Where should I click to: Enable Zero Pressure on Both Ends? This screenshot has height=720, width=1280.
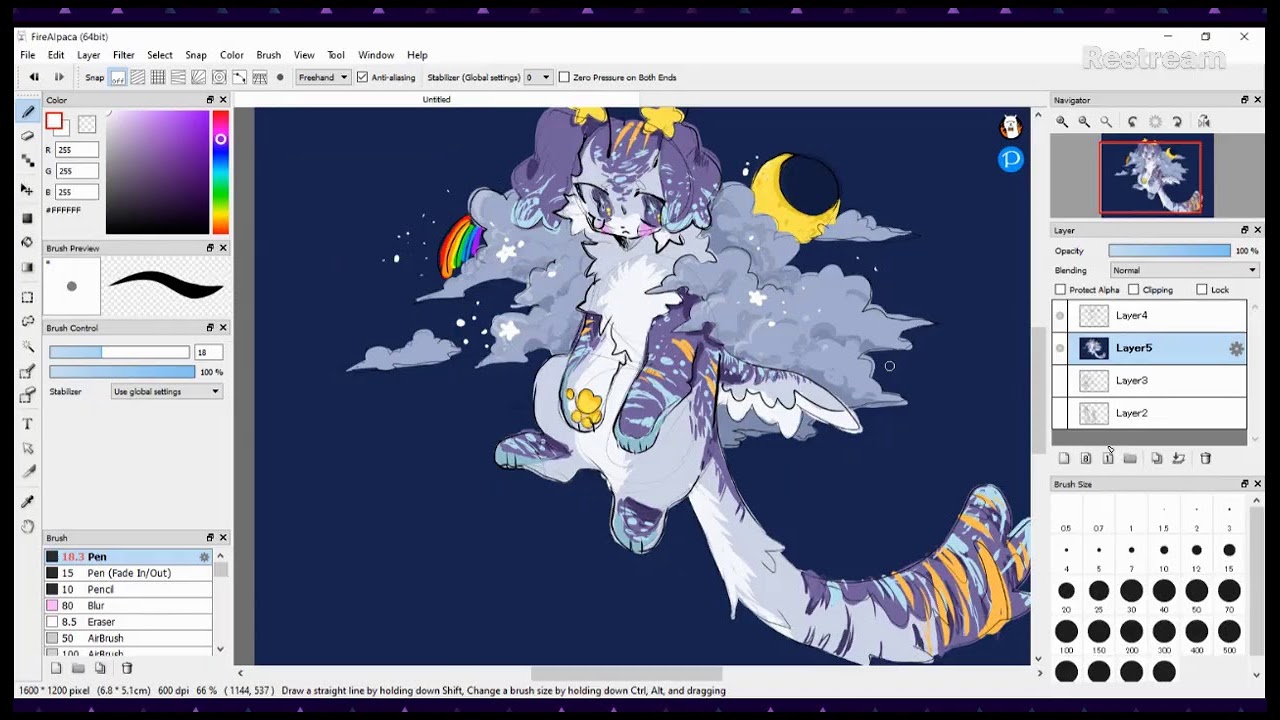564,77
